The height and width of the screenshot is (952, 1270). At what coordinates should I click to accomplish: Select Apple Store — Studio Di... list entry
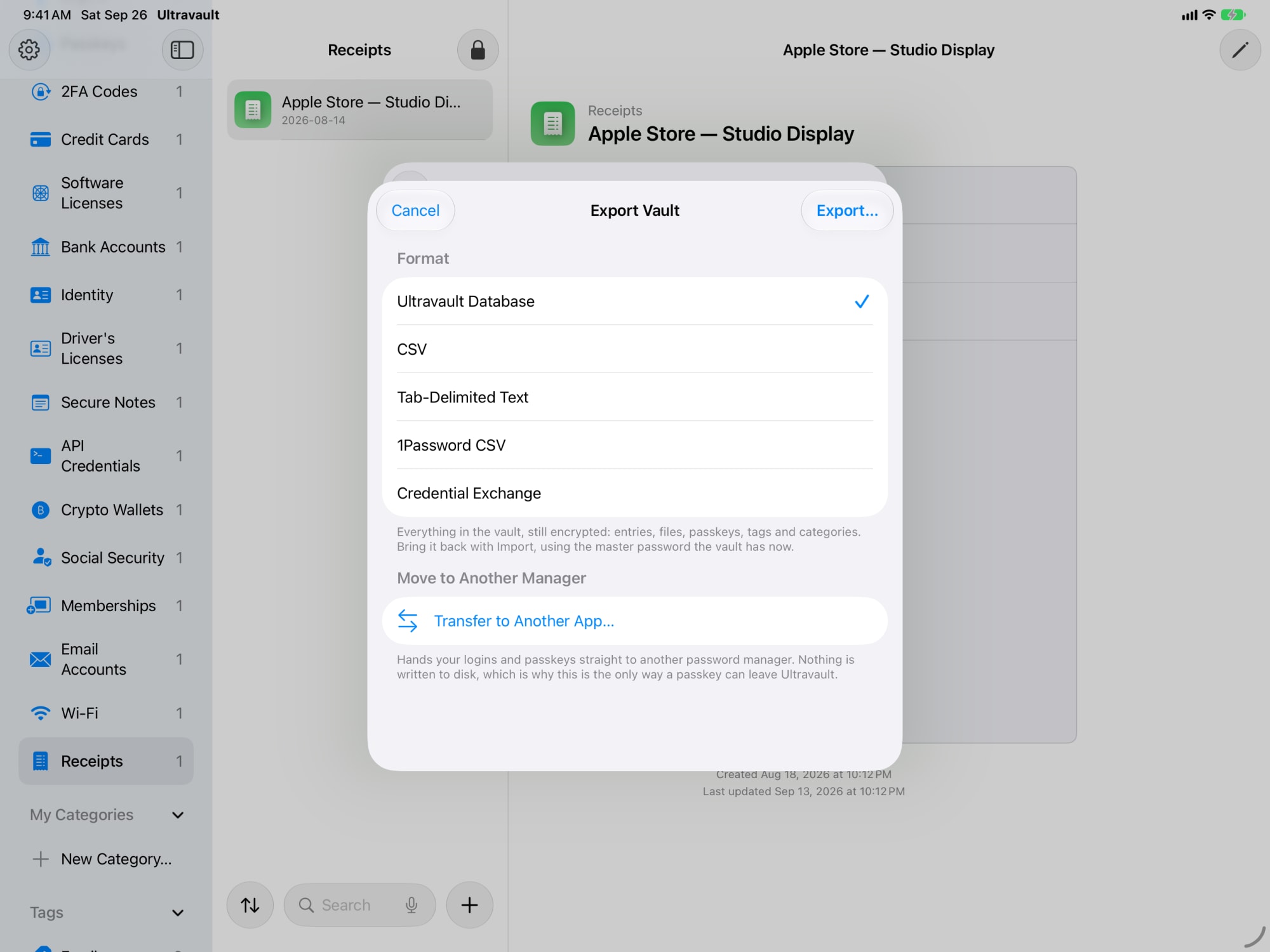tap(360, 110)
